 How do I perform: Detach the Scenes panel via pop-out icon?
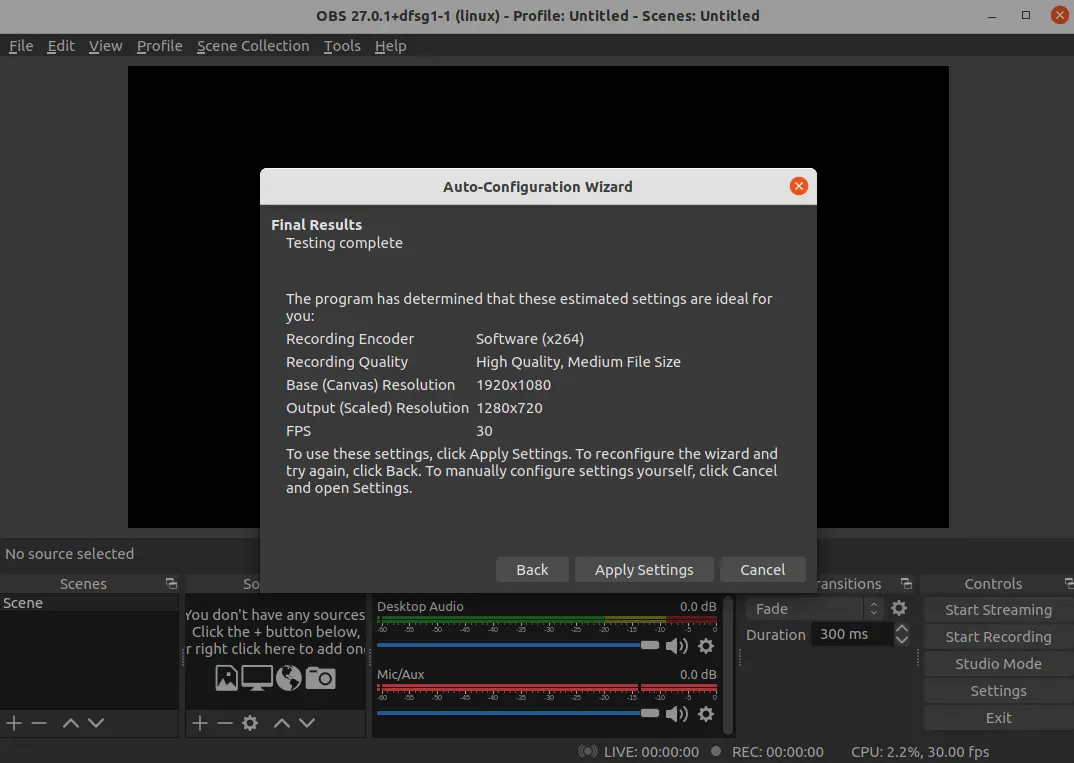(170, 583)
